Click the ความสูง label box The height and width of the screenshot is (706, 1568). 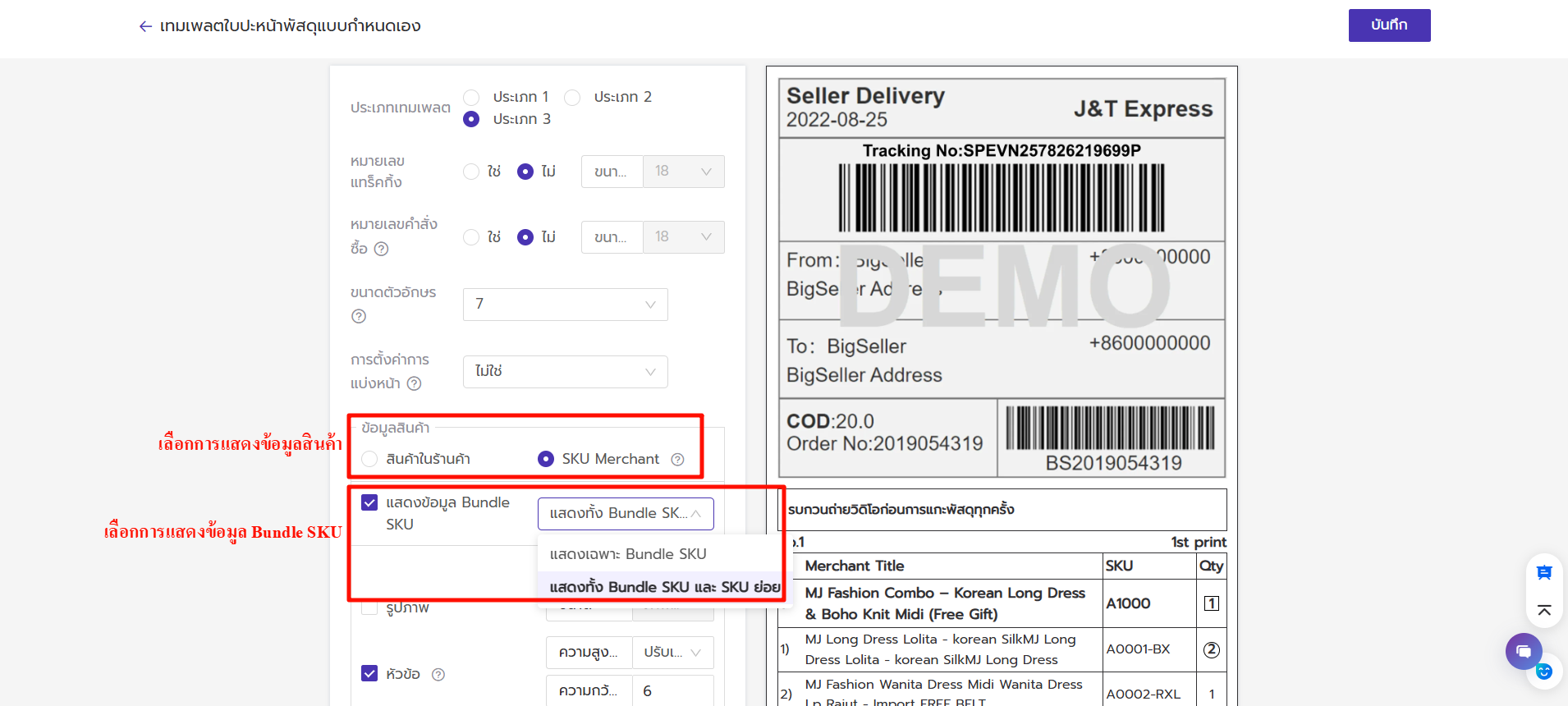point(589,653)
